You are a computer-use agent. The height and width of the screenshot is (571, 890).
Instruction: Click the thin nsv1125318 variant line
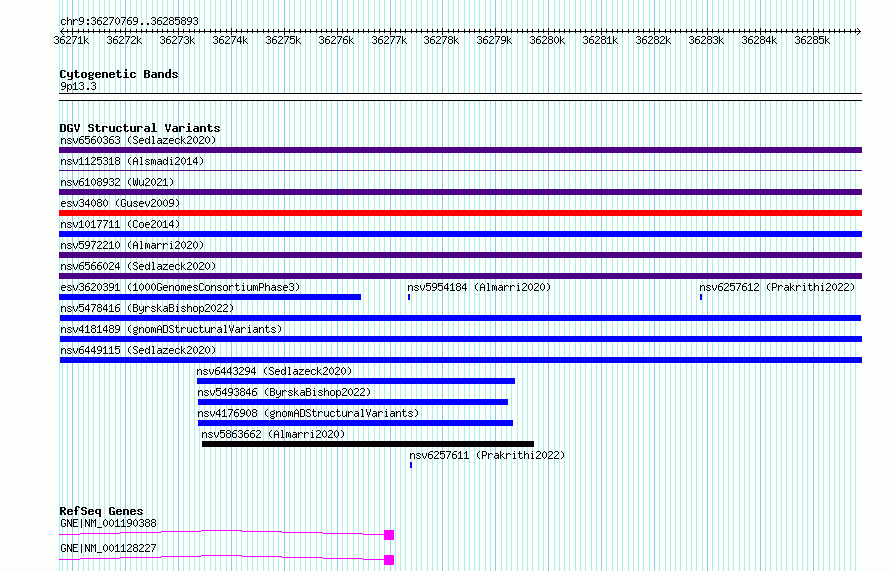[460, 170]
